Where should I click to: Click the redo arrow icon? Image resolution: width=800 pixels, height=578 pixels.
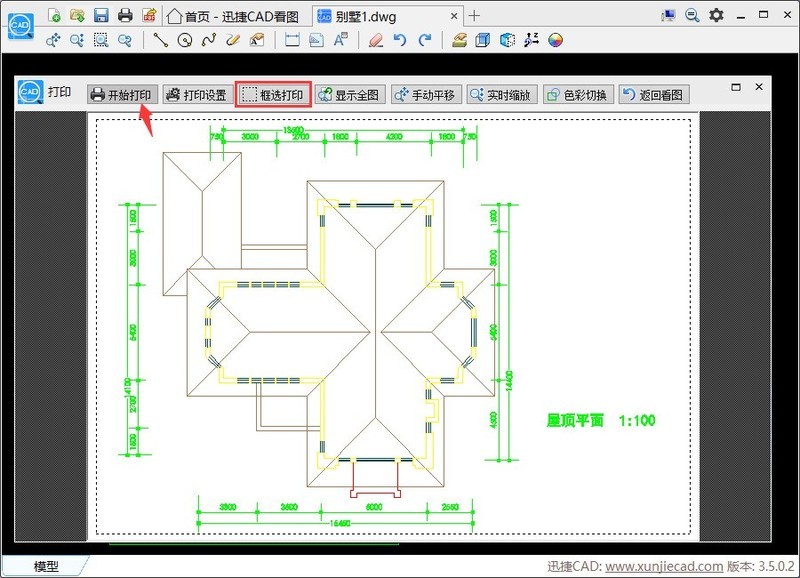click(425, 40)
